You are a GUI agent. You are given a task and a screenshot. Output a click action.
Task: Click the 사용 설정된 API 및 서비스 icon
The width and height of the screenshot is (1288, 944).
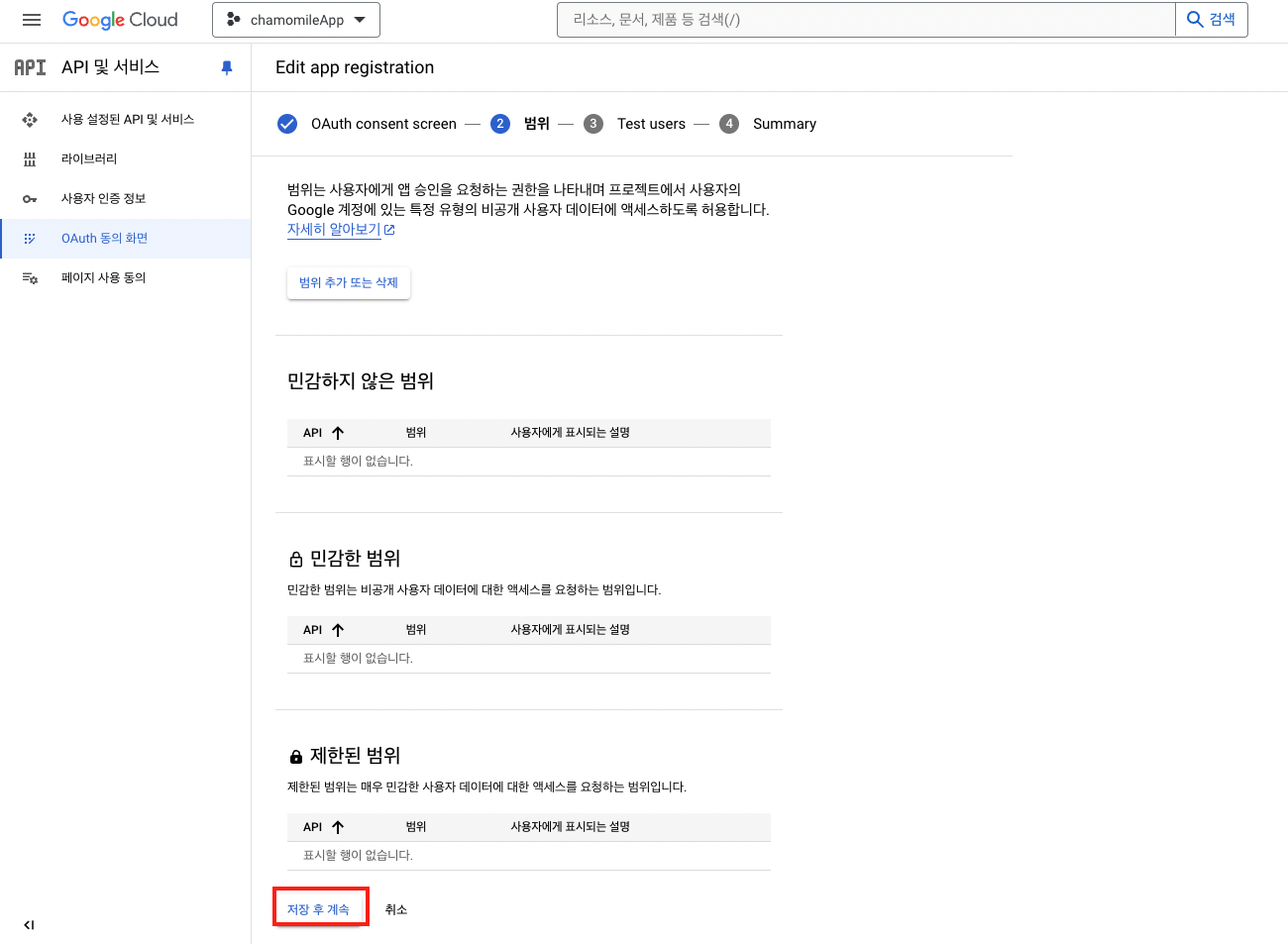point(30,120)
